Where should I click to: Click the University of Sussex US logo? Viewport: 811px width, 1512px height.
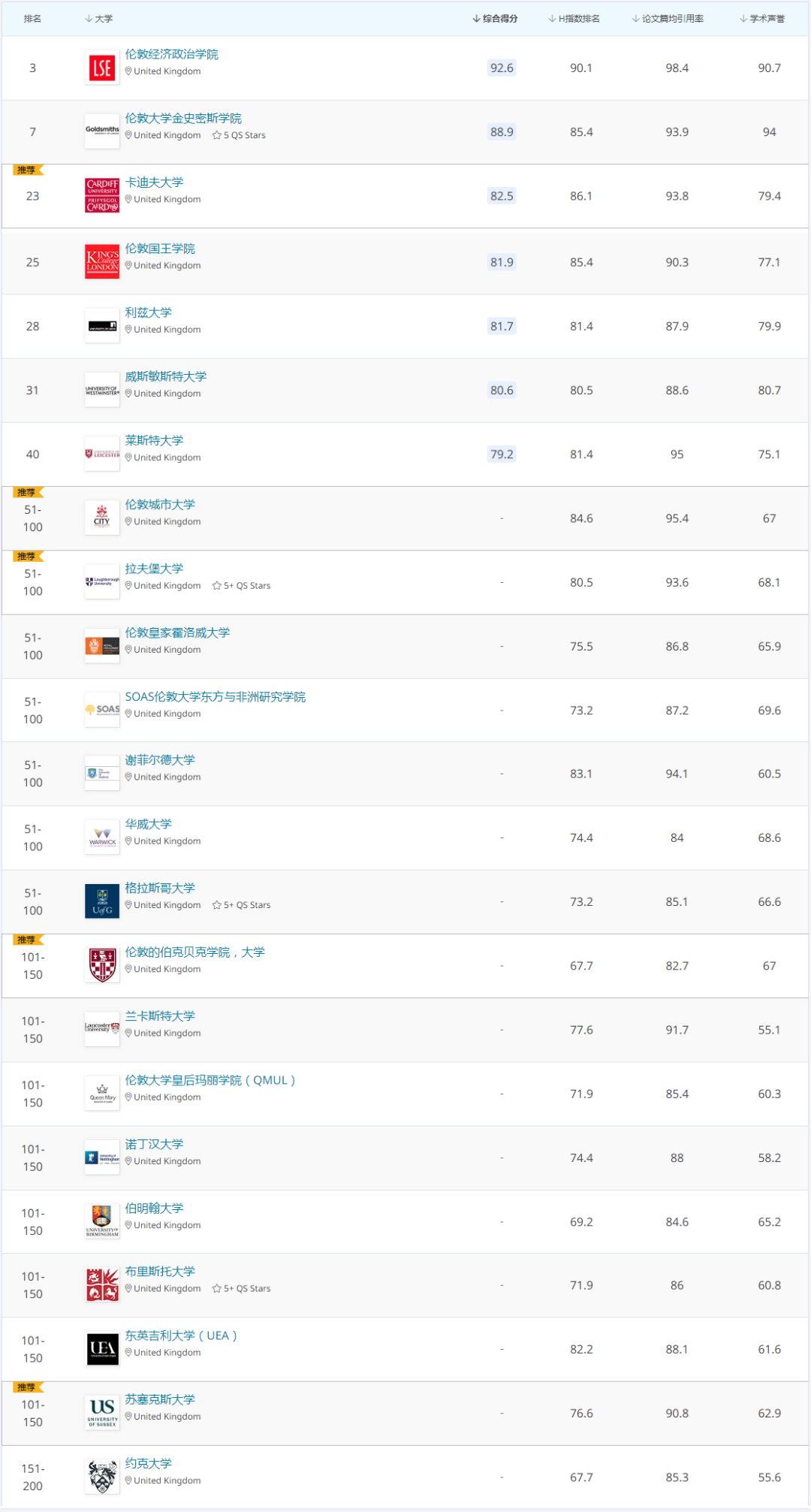(x=102, y=1413)
